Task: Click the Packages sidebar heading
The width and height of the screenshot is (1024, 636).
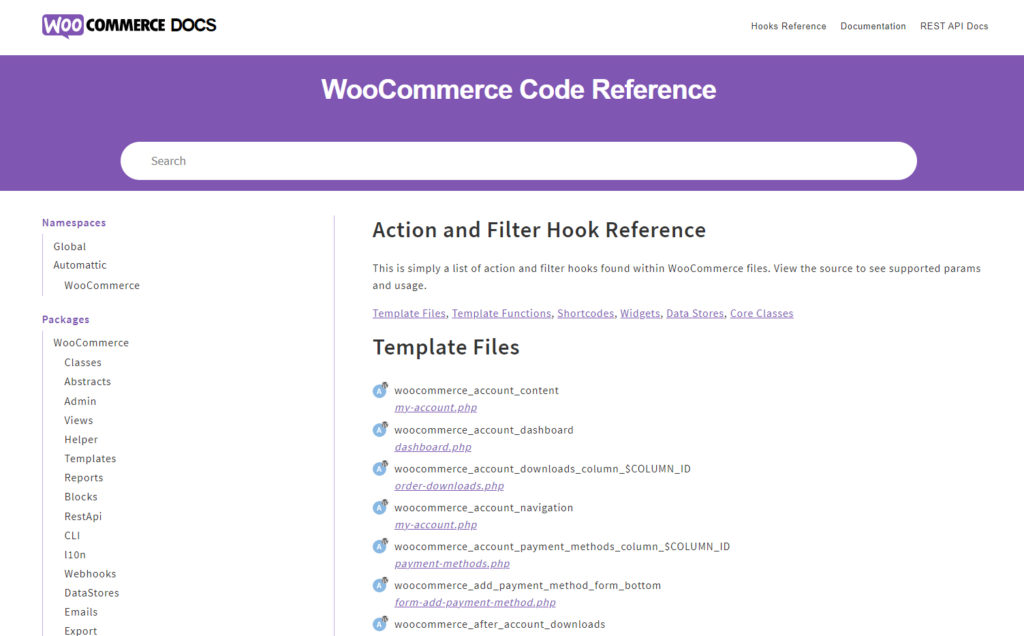Action: (65, 319)
